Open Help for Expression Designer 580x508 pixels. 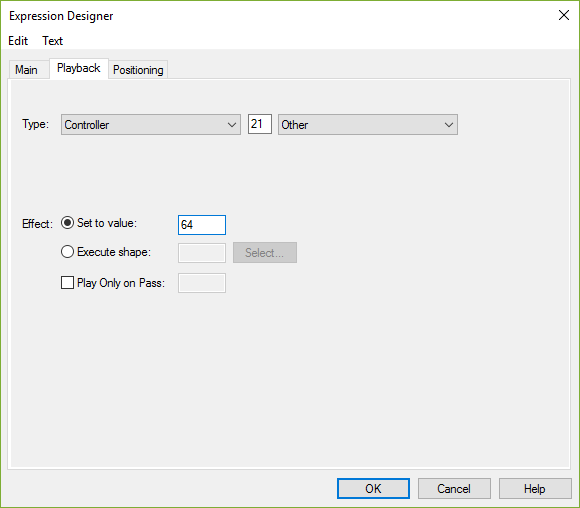pos(535,488)
